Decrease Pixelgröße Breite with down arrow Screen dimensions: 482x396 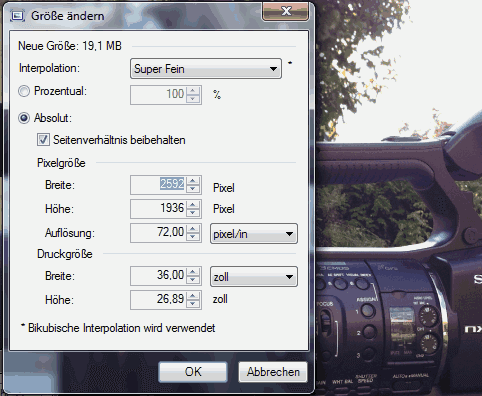click(193, 189)
